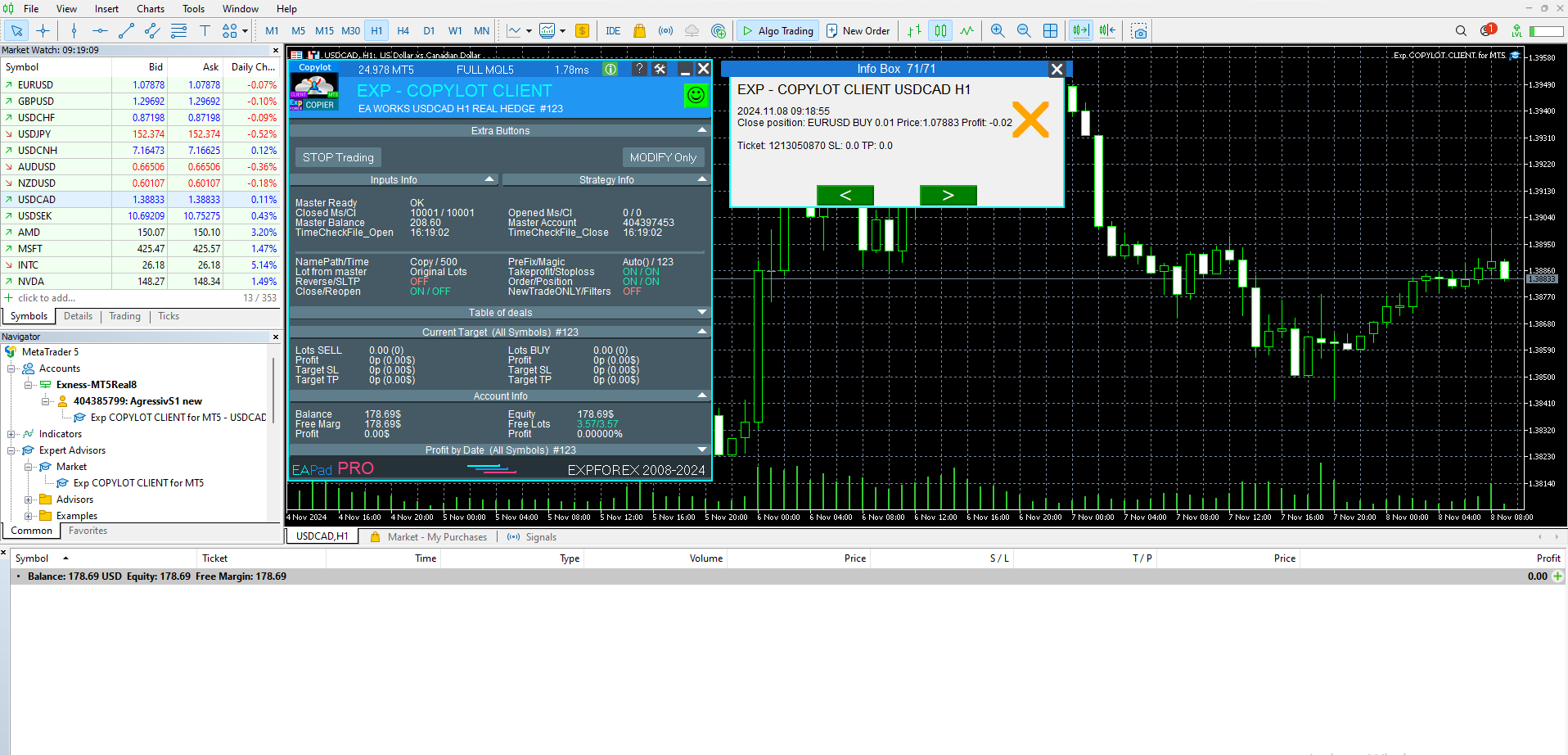The width and height of the screenshot is (1568, 755).
Task: Collapse the Extra Buttons section
Action: [702, 130]
